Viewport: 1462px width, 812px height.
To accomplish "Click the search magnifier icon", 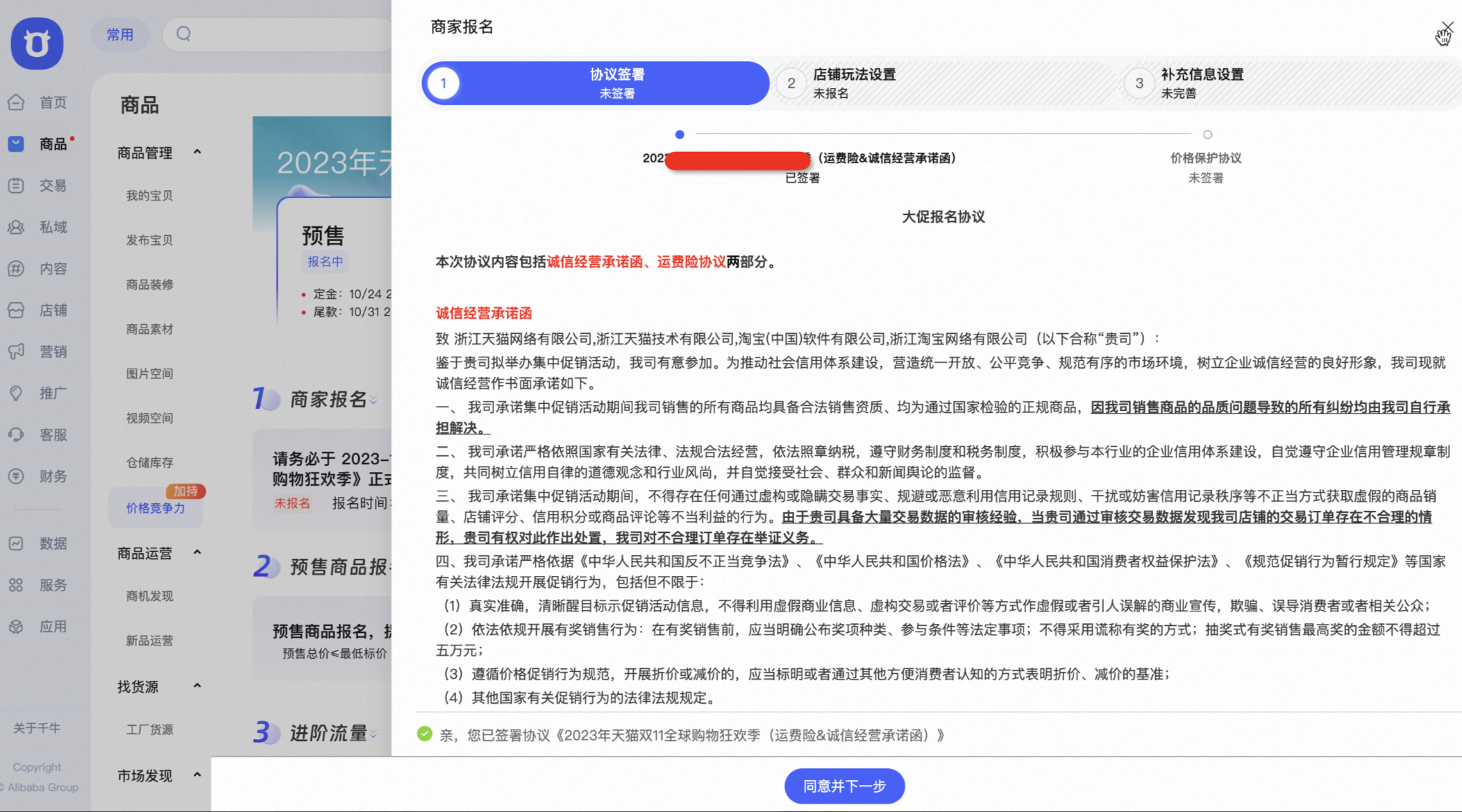I will pos(183,34).
